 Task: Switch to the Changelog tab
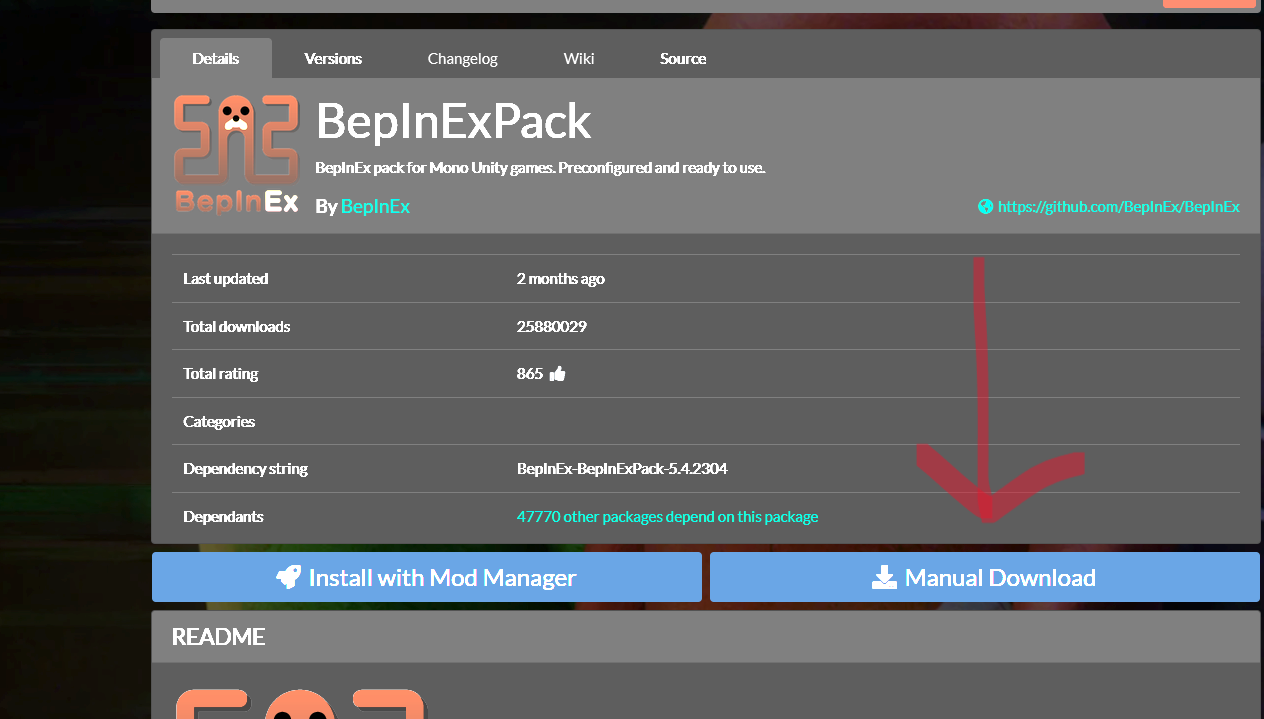point(462,59)
